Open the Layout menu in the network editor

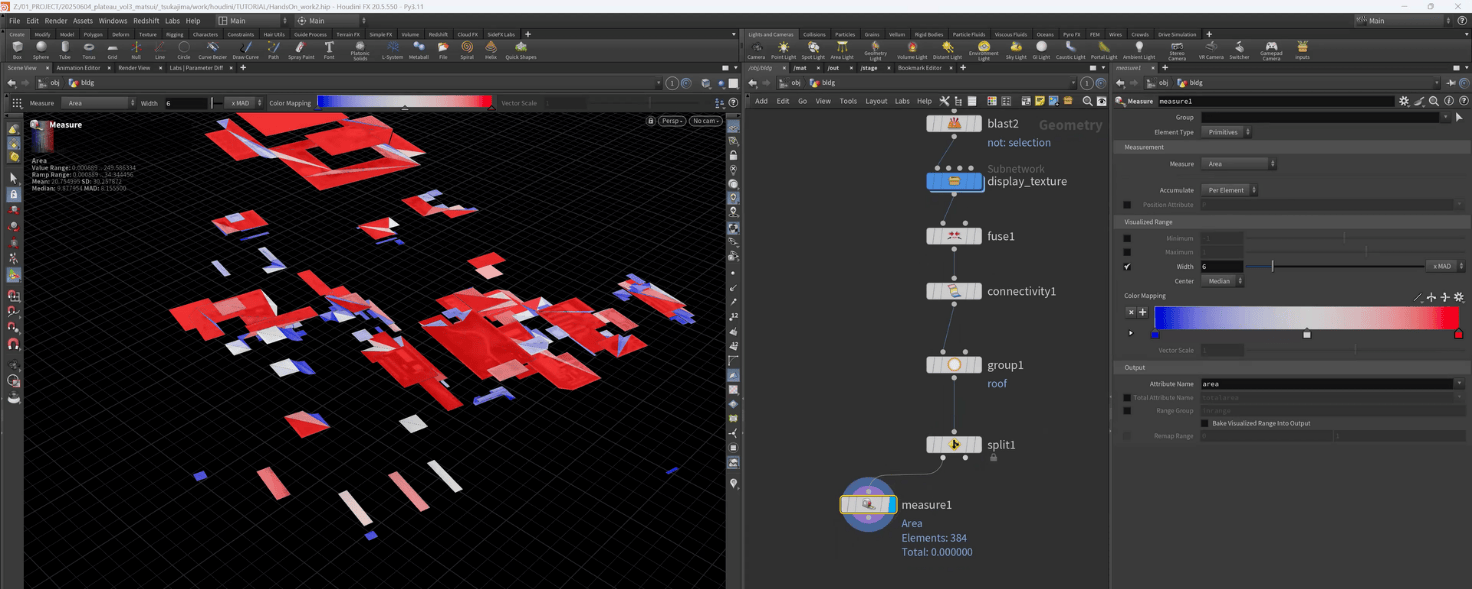(876, 101)
